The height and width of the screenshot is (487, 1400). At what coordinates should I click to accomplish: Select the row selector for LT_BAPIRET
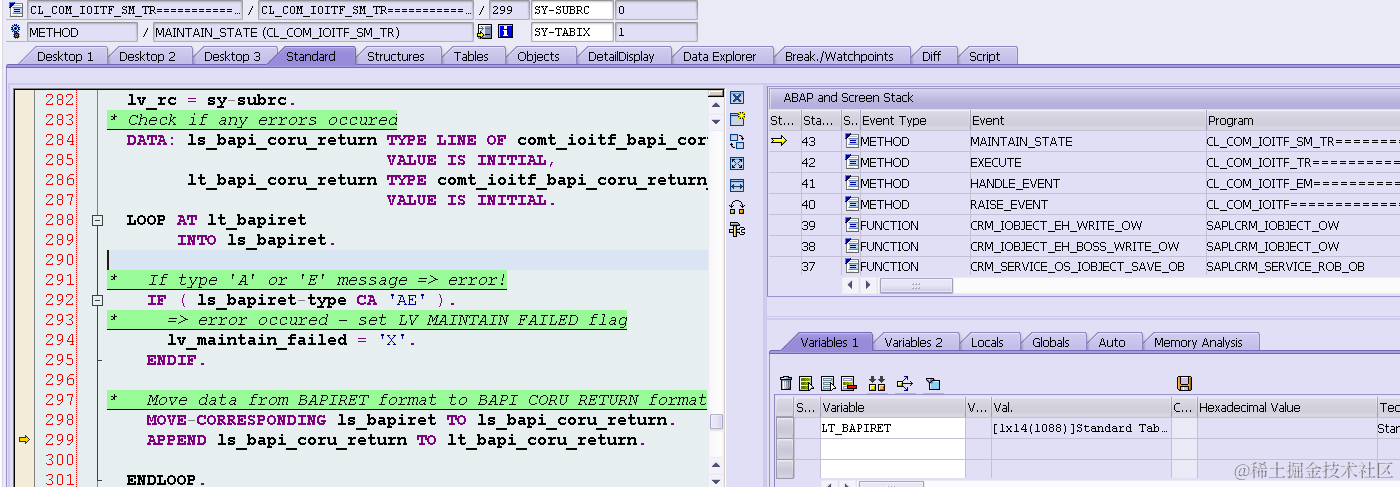[x=785, y=428]
